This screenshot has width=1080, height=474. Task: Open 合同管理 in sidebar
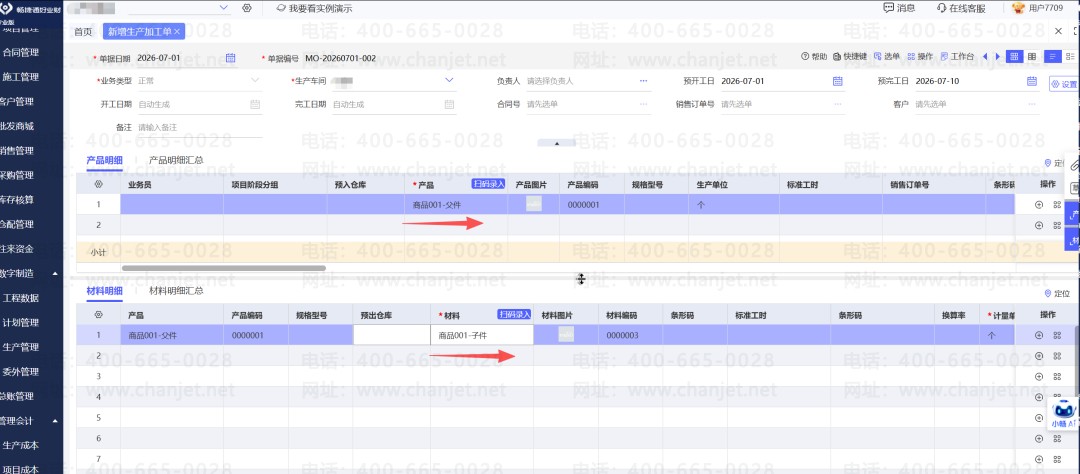[21, 52]
